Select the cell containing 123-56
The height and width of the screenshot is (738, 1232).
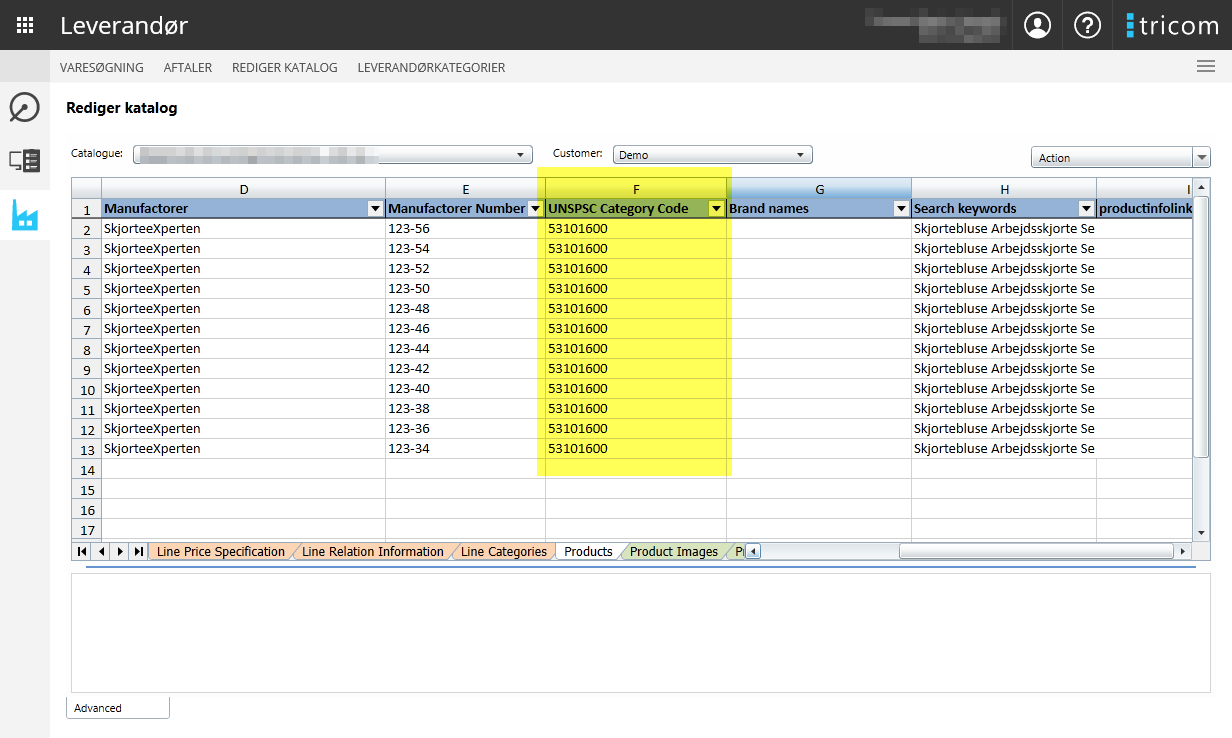click(x=466, y=229)
